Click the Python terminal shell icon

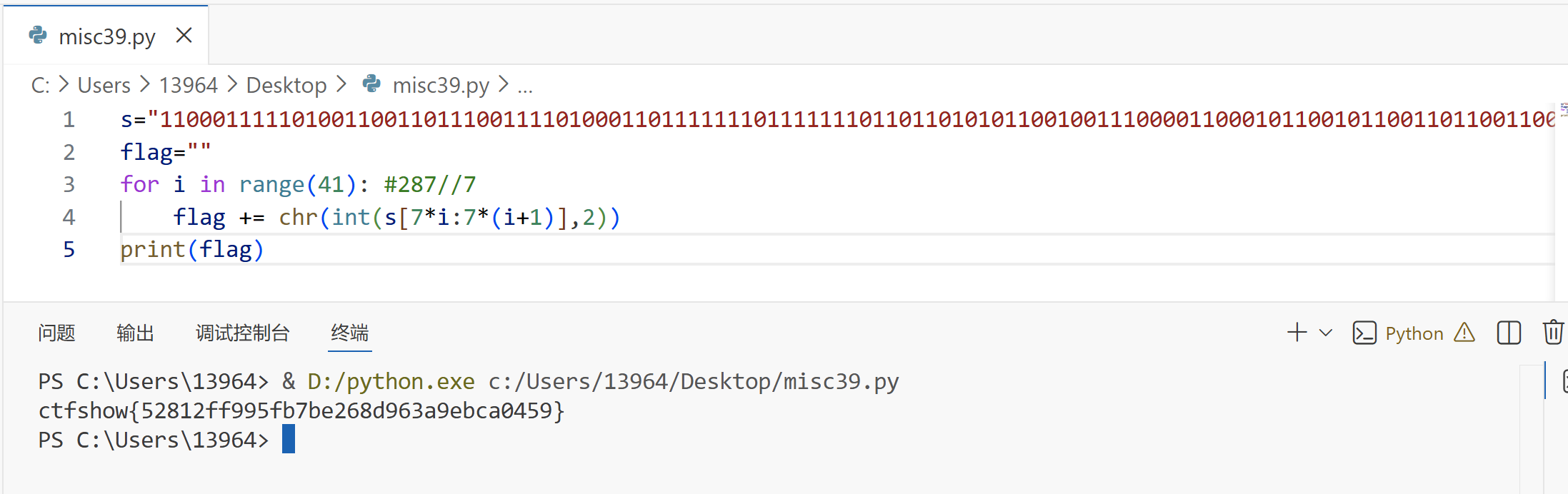coord(1364,333)
